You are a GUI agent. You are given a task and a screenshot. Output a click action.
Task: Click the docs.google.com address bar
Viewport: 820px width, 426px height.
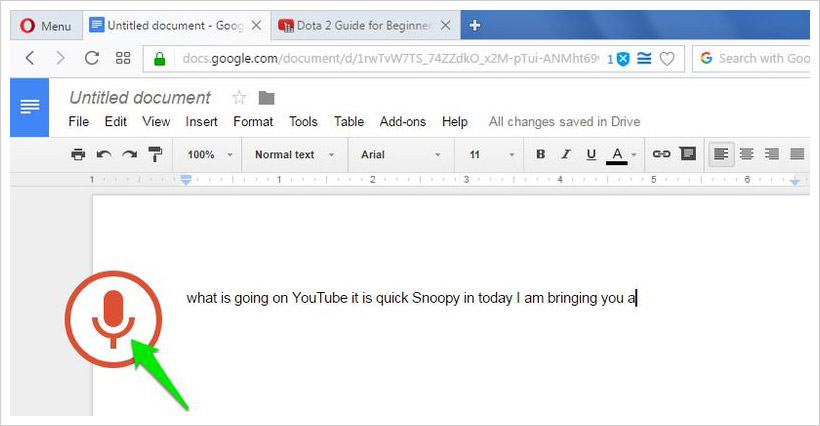(390, 59)
